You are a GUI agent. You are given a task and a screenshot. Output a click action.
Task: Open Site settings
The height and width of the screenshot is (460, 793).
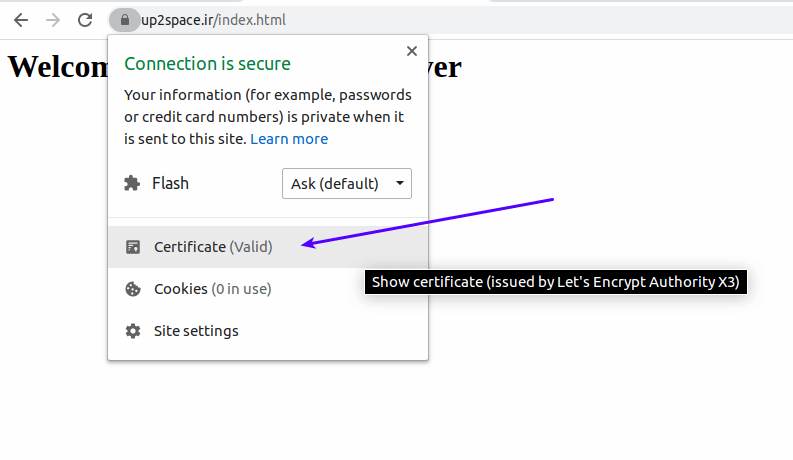click(268, 331)
